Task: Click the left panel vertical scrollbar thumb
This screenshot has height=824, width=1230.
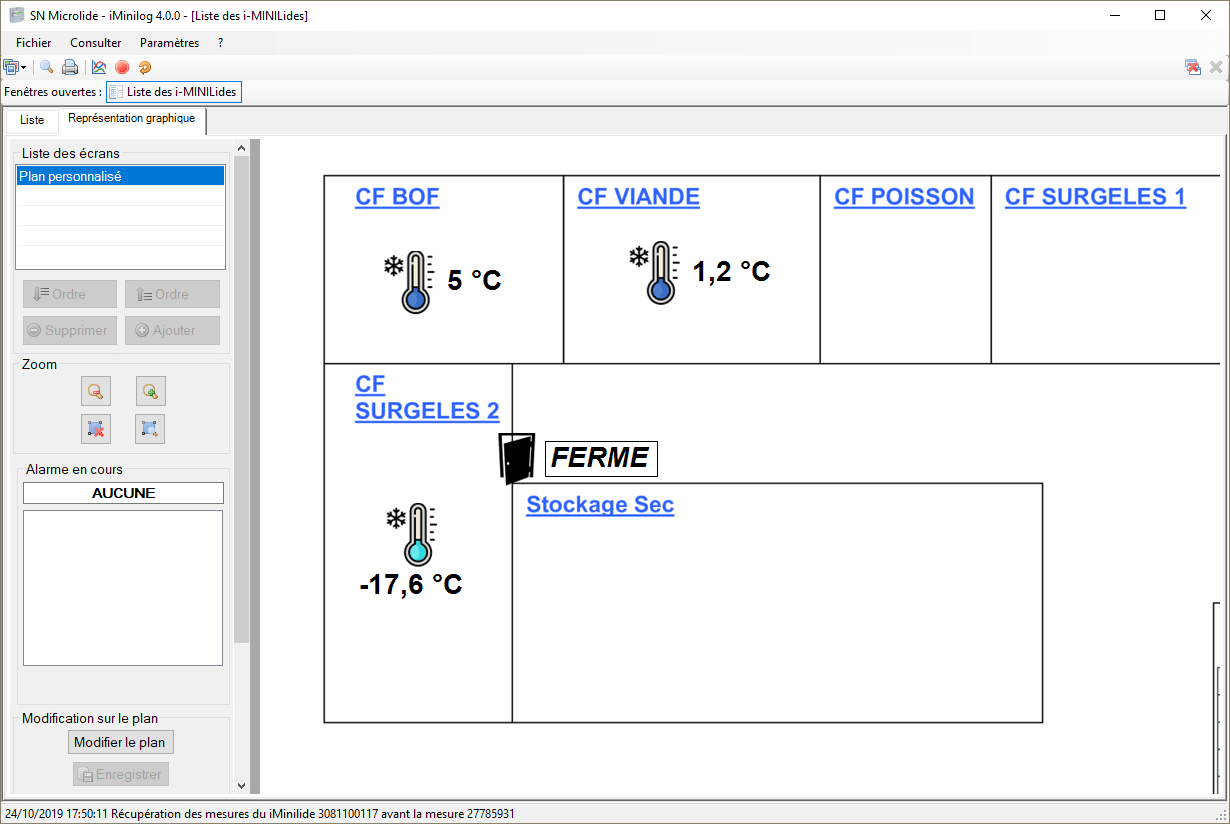Action: tap(241, 397)
